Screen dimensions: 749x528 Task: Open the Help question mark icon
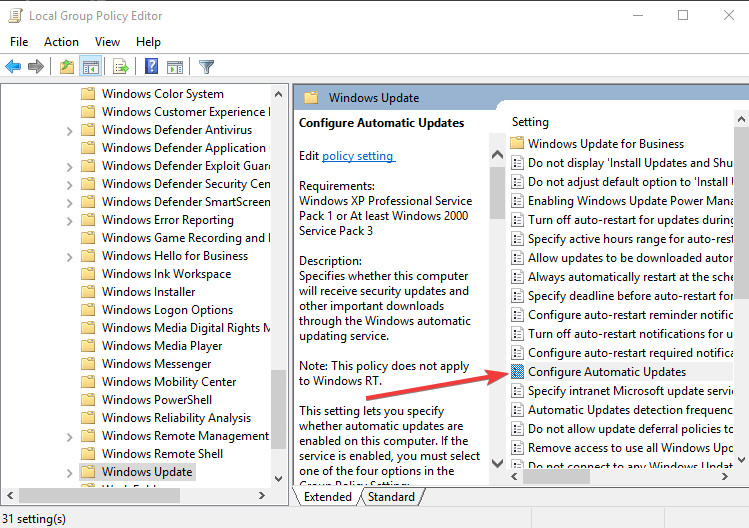point(151,66)
